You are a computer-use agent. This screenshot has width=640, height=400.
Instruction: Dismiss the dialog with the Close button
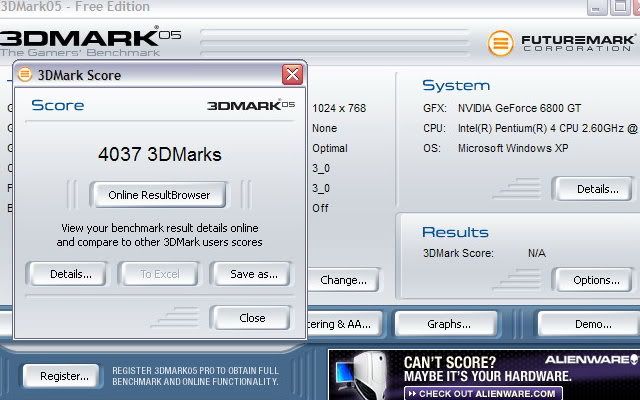251,318
